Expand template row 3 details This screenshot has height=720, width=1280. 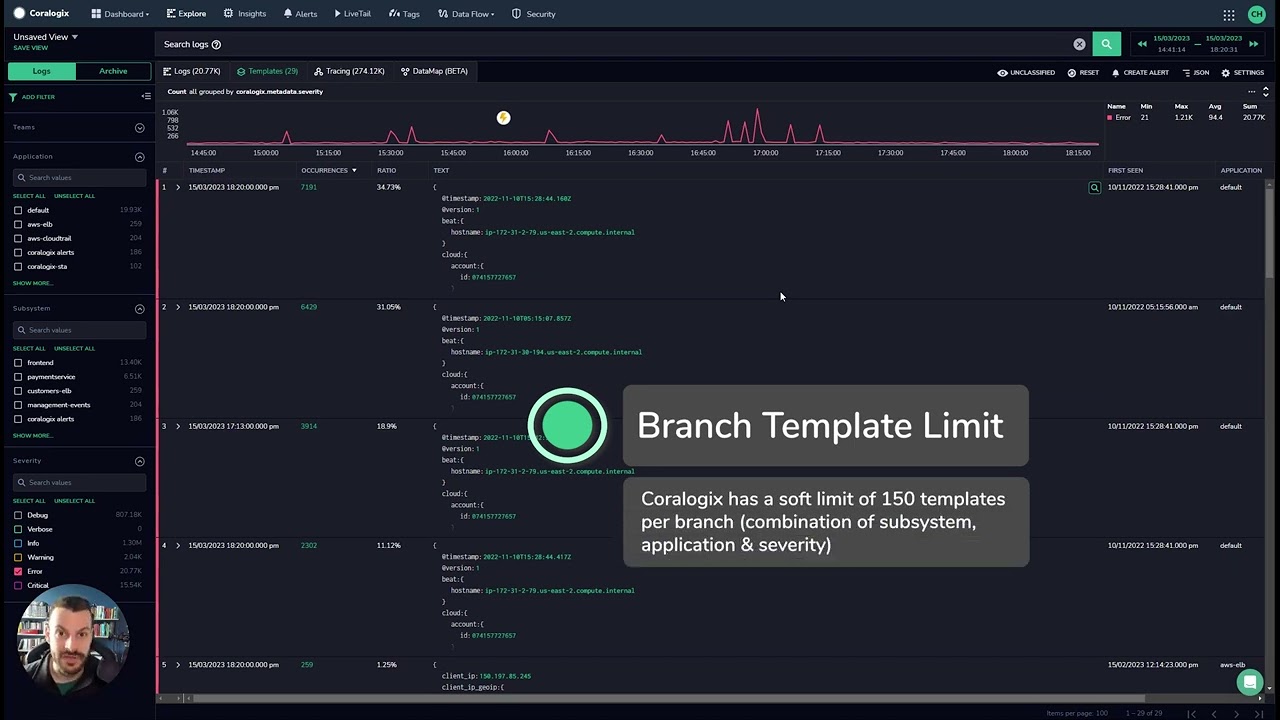coord(178,426)
